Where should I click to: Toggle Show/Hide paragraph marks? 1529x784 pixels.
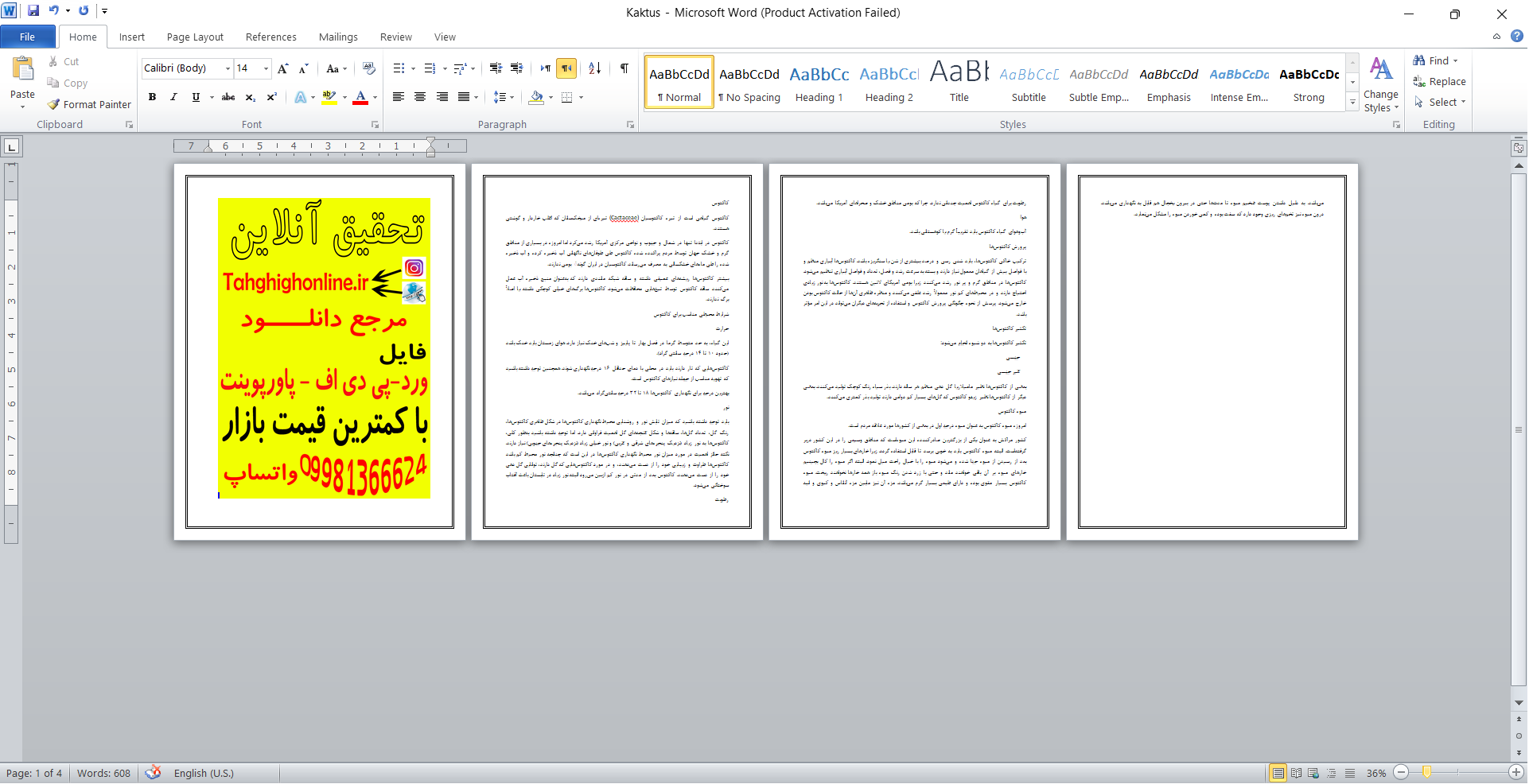coord(624,68)
